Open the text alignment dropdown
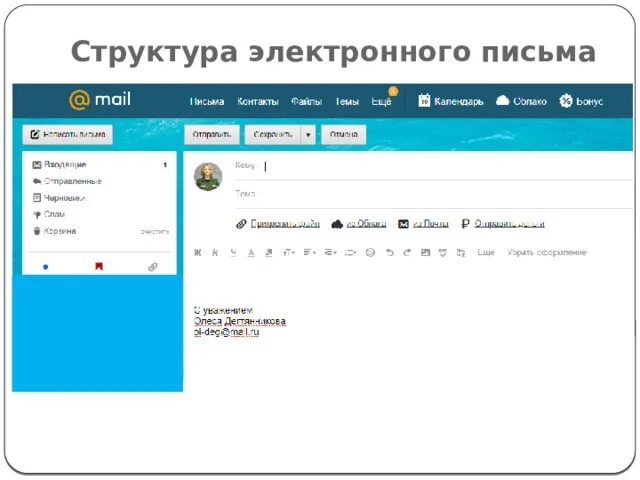Image resolution: width=640 pixels, height=480 pixels. pyautogui.click(x=309, y=253)
